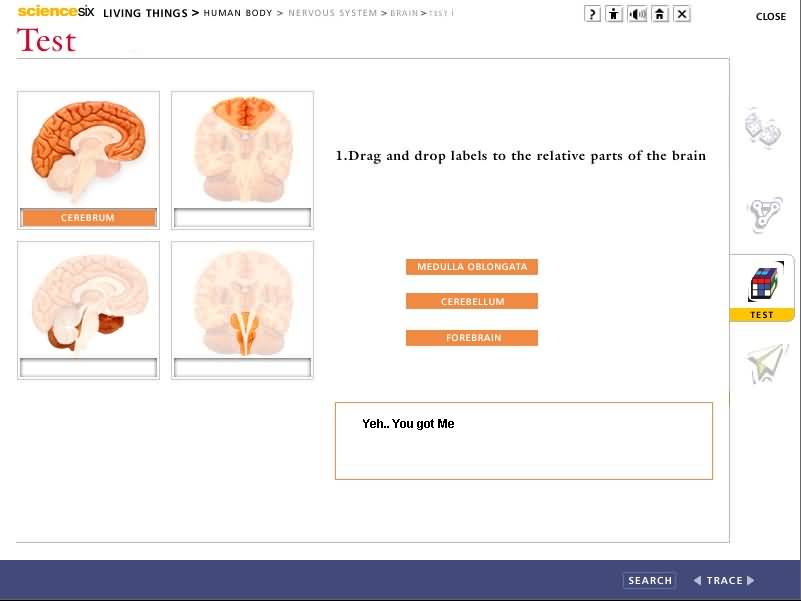
Task: Select the MEDULLA OBLONGATA label
Action: coord(472,267)
